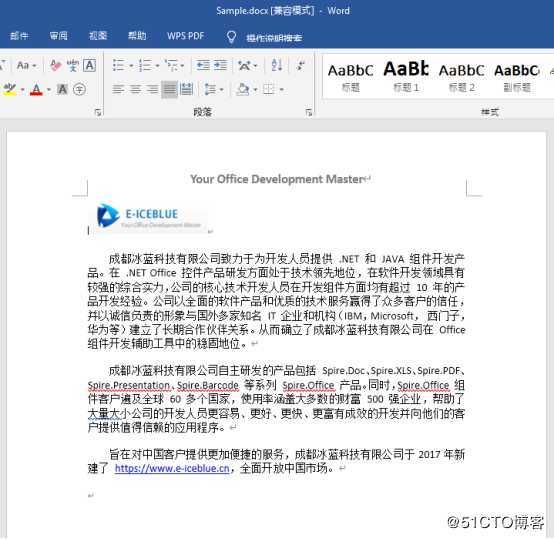The width and height of the screenshot is (554, 539).
Task: Open line spacing dropdown arrow
Action: (x=222, y=89)
